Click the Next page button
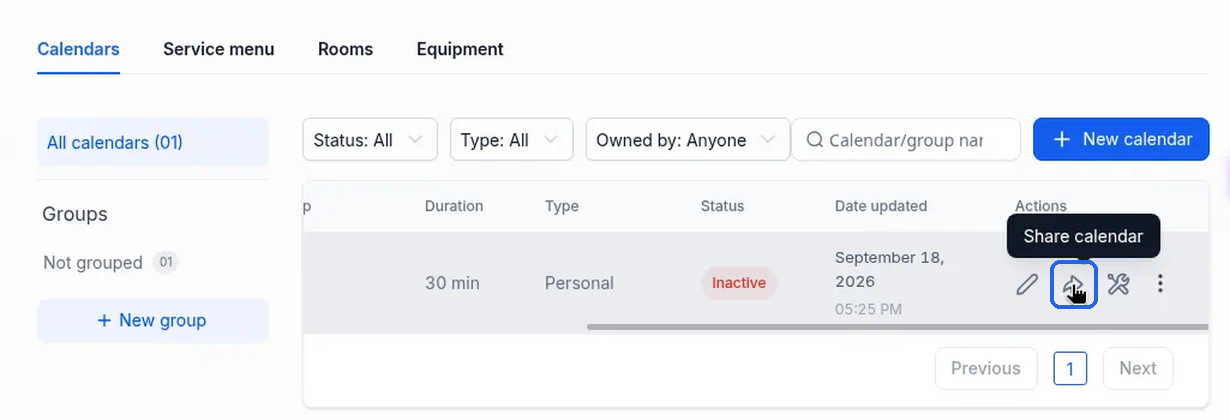 (x=1138, y=368)
